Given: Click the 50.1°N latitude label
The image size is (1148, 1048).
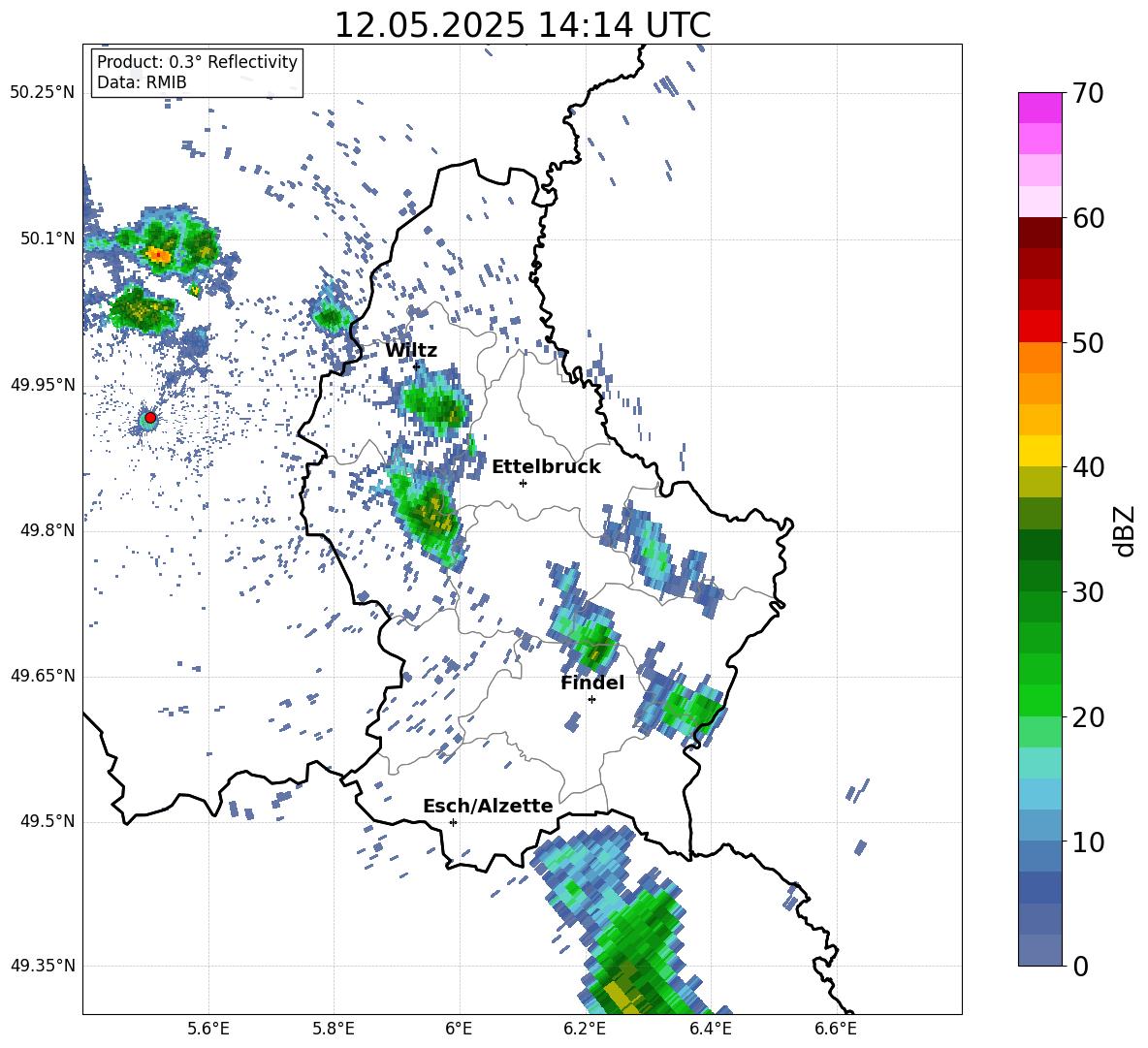Looking at the screenshot, I should [x=47, y=238].
